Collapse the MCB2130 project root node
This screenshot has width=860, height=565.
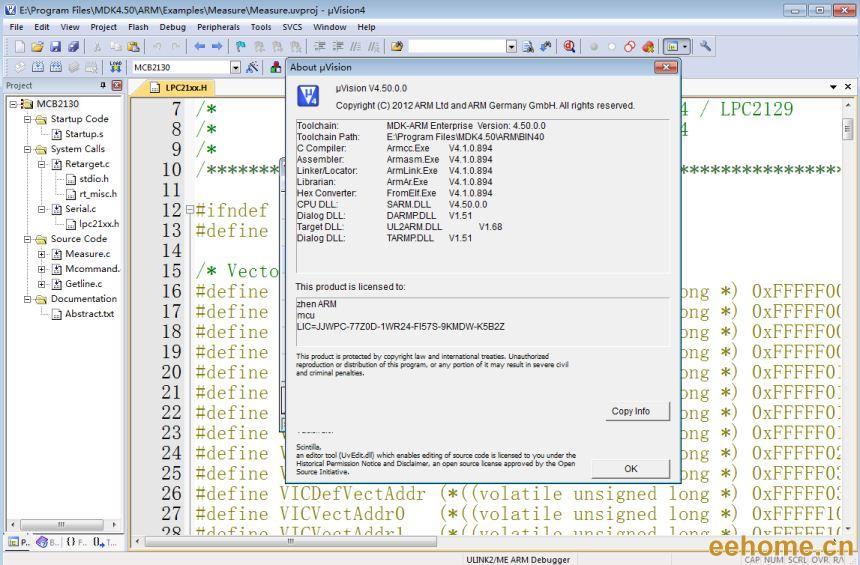(x=13, y=104)
